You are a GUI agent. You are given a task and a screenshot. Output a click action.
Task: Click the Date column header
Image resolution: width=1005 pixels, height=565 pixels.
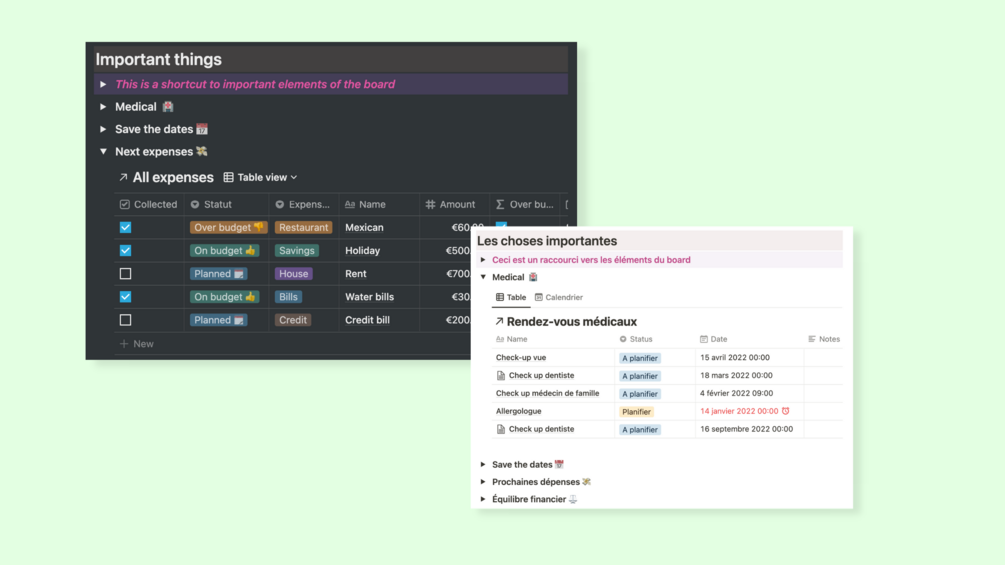(713, 340)
